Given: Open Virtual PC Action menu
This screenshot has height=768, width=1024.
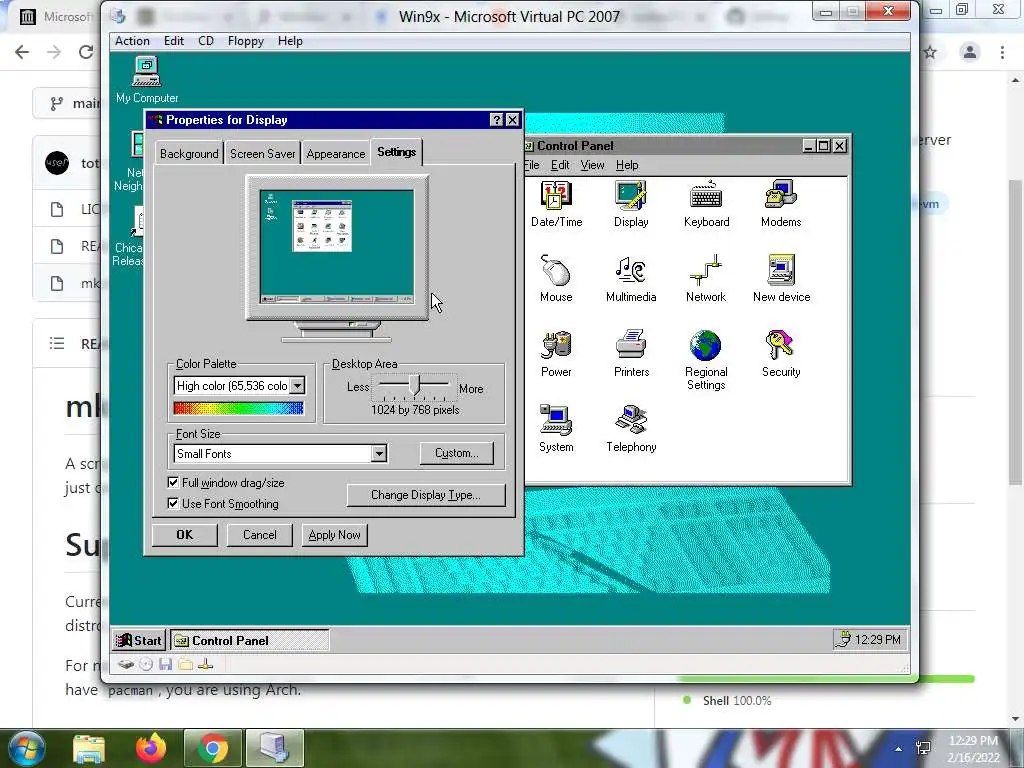Looking at the screenshot, I should pyautogui.click(x=132, y=41).
